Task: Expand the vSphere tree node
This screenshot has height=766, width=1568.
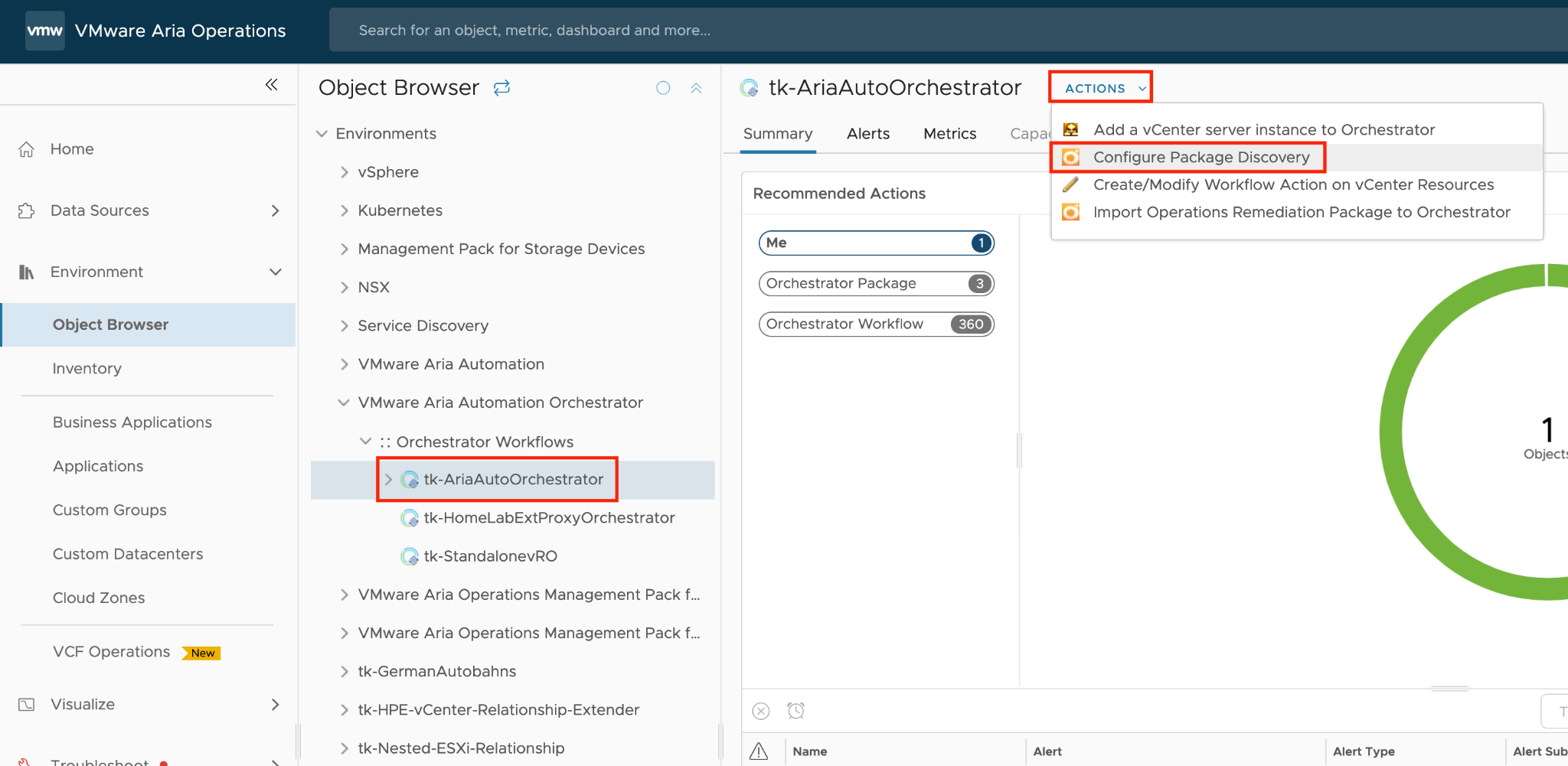Action: pyautogui.click(x=344, y=172)
